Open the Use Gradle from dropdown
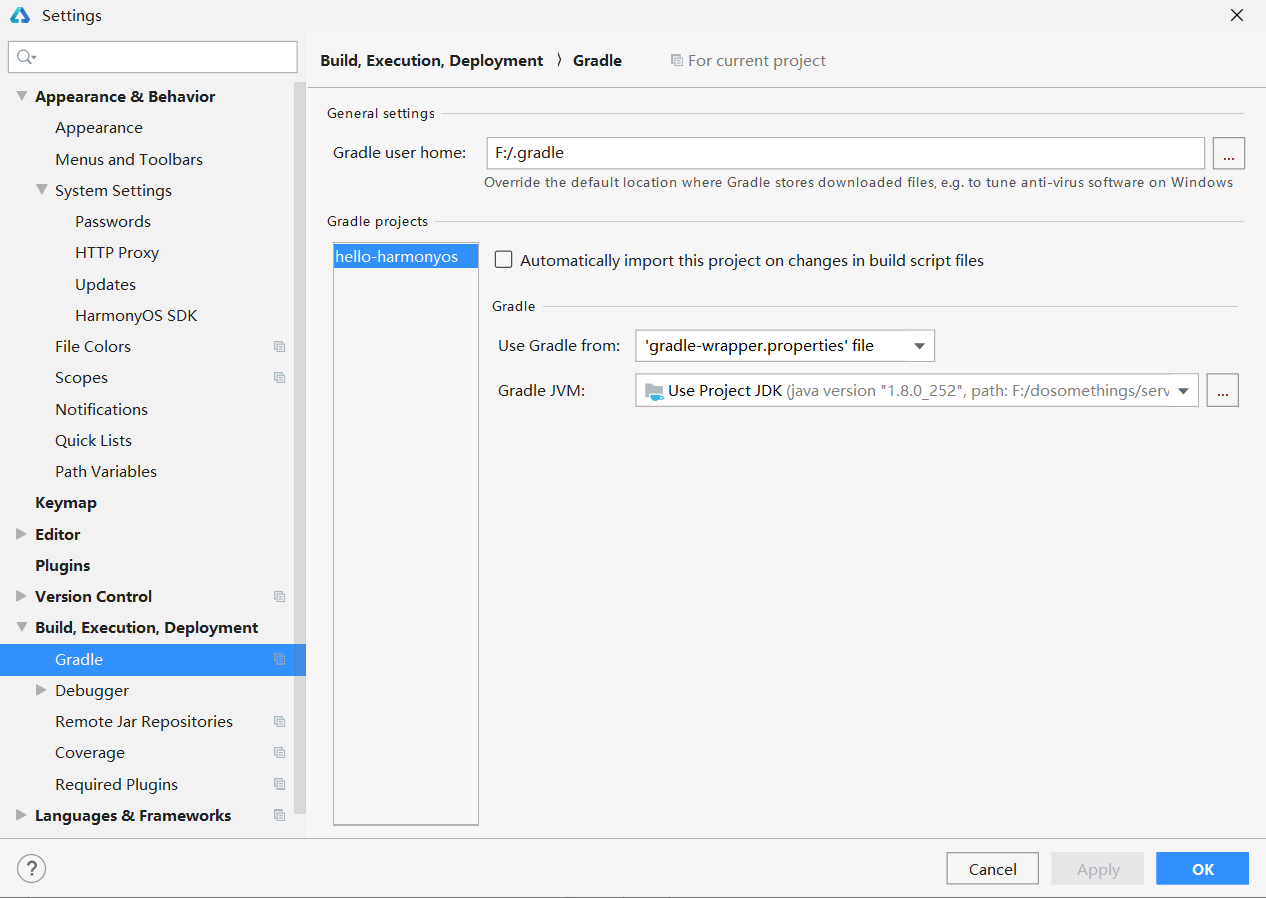This screenshot has height=898, width=1266. pyautogui.click(x=784, y=346)
